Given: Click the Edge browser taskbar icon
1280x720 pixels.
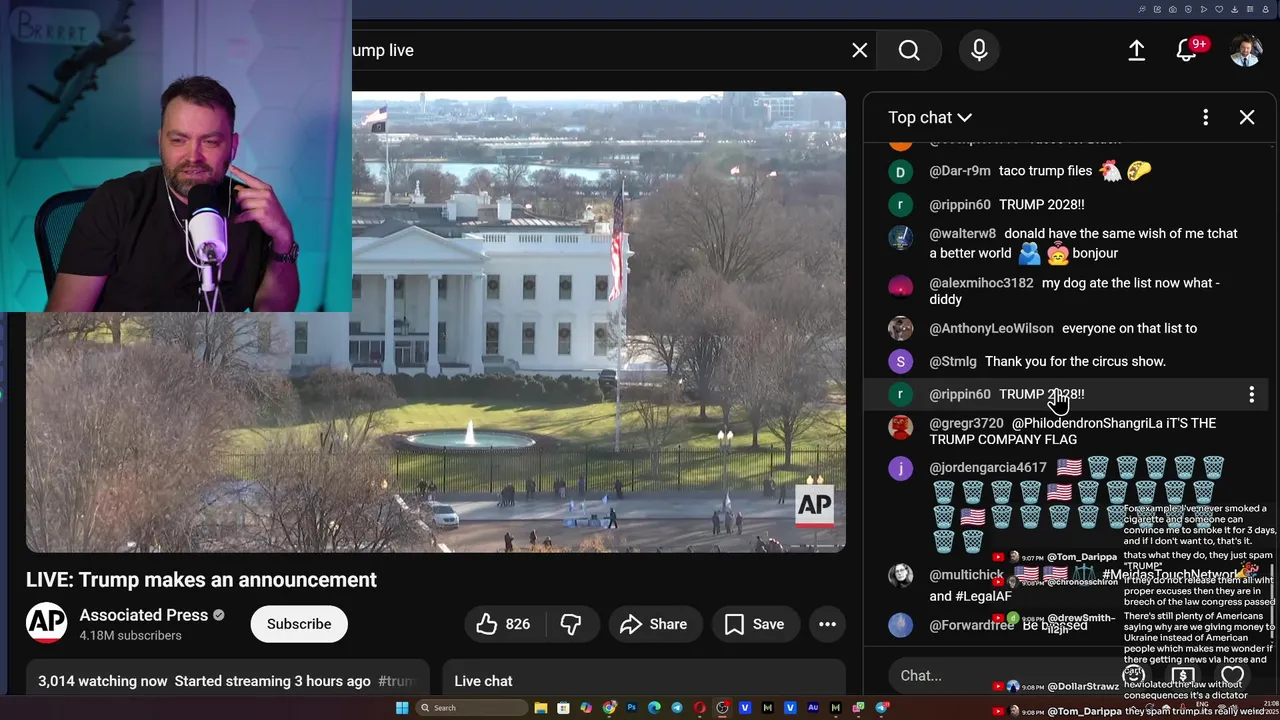Looking at the screenshot, I should point(654,708).
